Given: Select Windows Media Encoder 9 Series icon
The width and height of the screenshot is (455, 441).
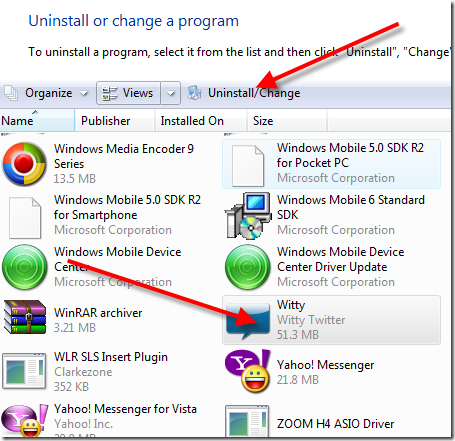Looking at the screenshot, I should tap(24, 164).
